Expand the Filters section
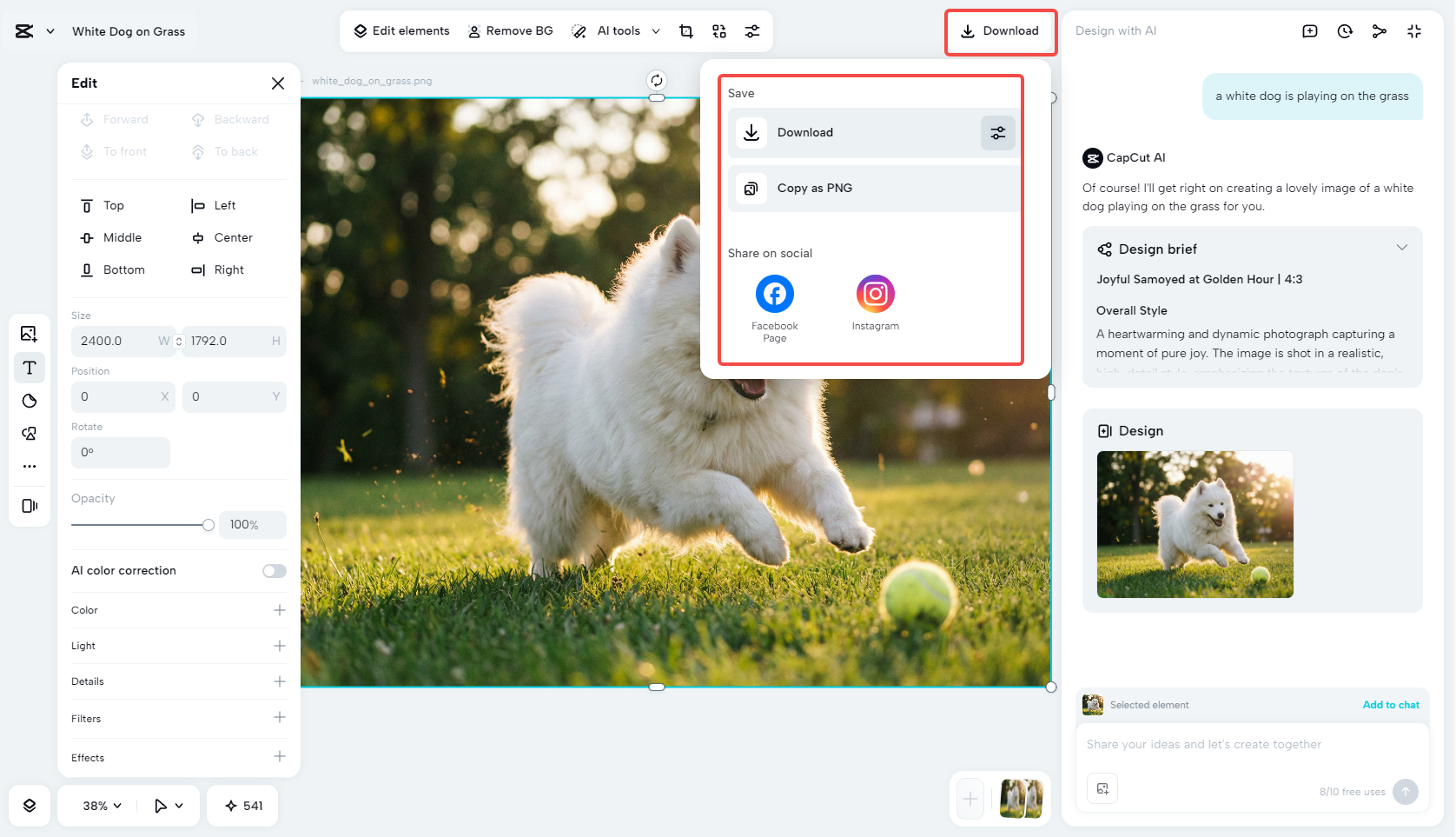 280,717
